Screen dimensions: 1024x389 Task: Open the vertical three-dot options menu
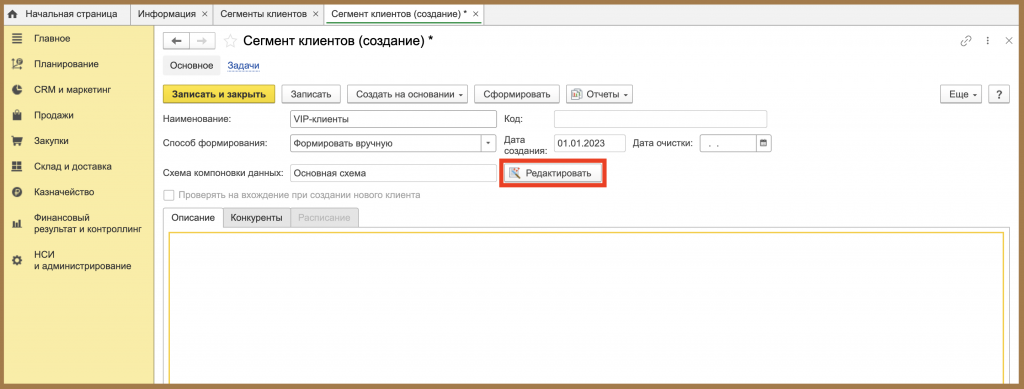coord(988,40)
